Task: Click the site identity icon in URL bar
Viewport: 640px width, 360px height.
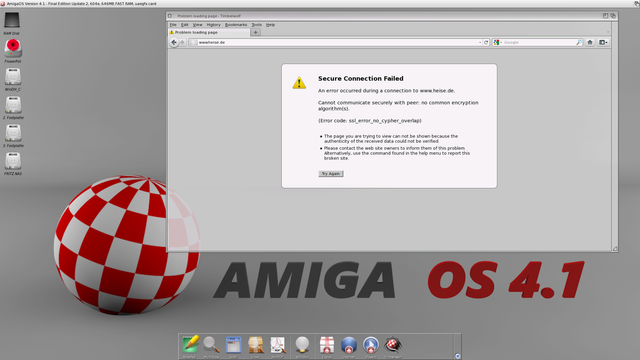Action: 193,42
